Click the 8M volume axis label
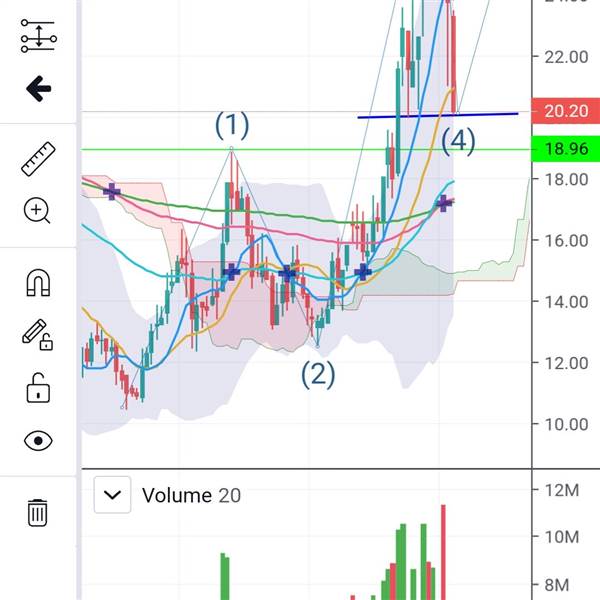The image size is (600, 600). point(557,585)
